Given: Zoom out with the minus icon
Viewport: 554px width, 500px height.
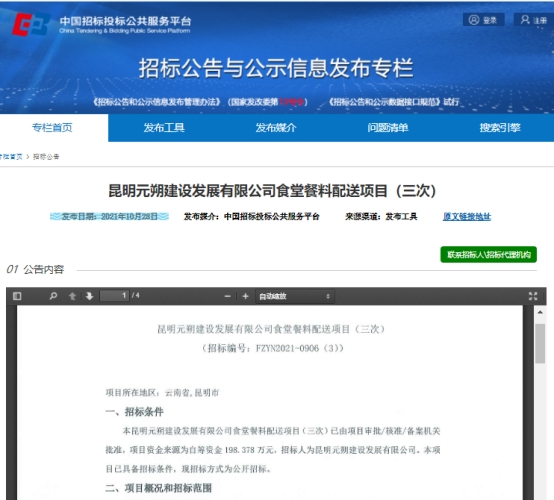Looking at the screenshot, I should click(228, 296).
